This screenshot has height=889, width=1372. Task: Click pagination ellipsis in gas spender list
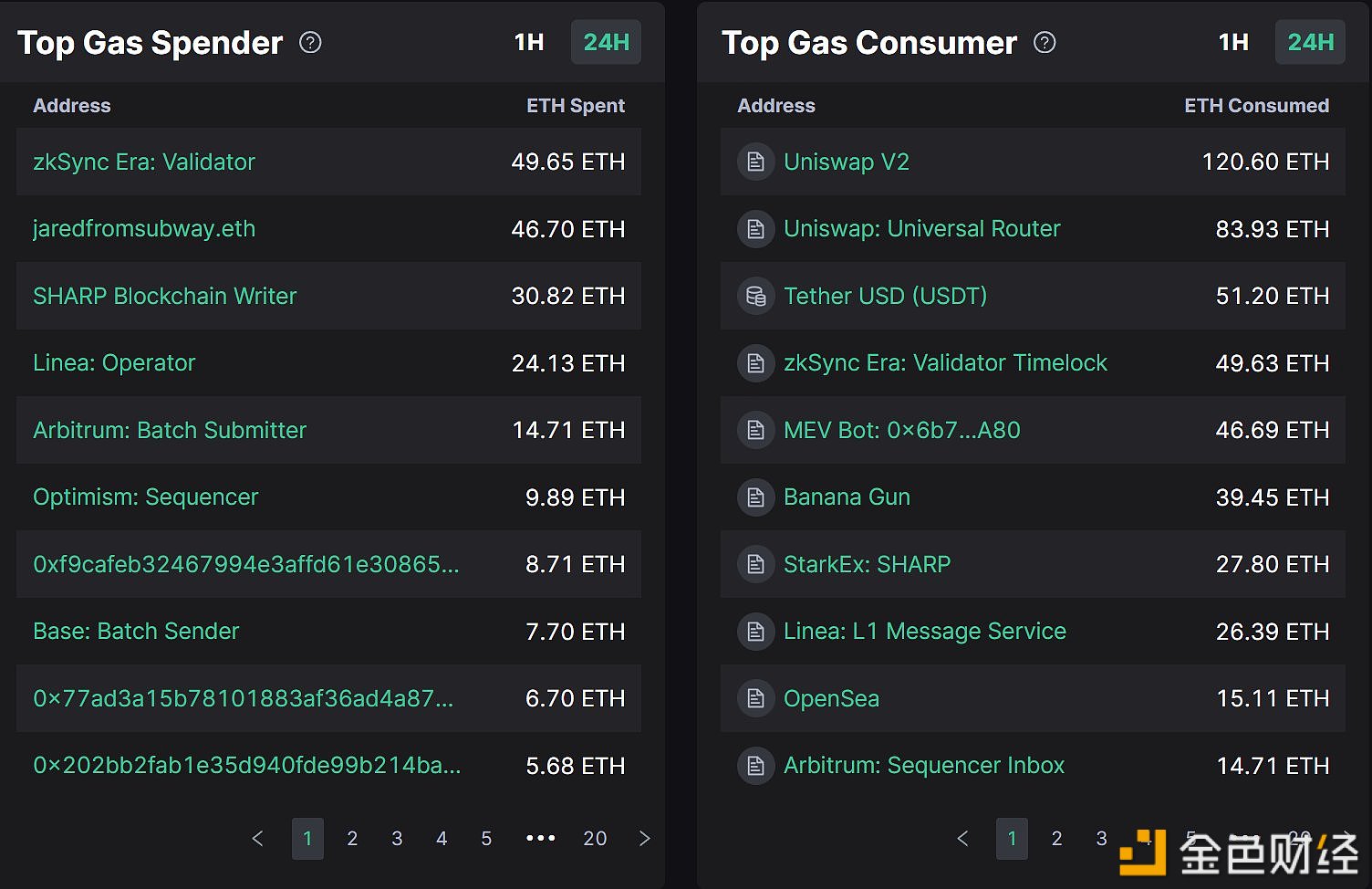coord(541,838)
